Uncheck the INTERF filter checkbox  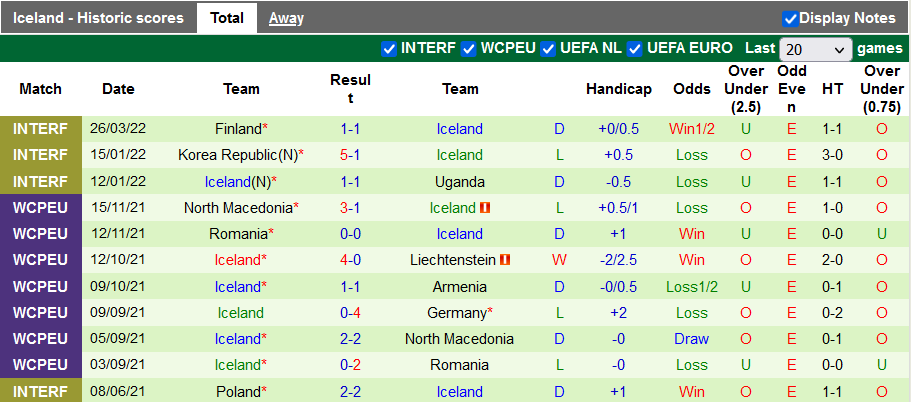point(389,48)
